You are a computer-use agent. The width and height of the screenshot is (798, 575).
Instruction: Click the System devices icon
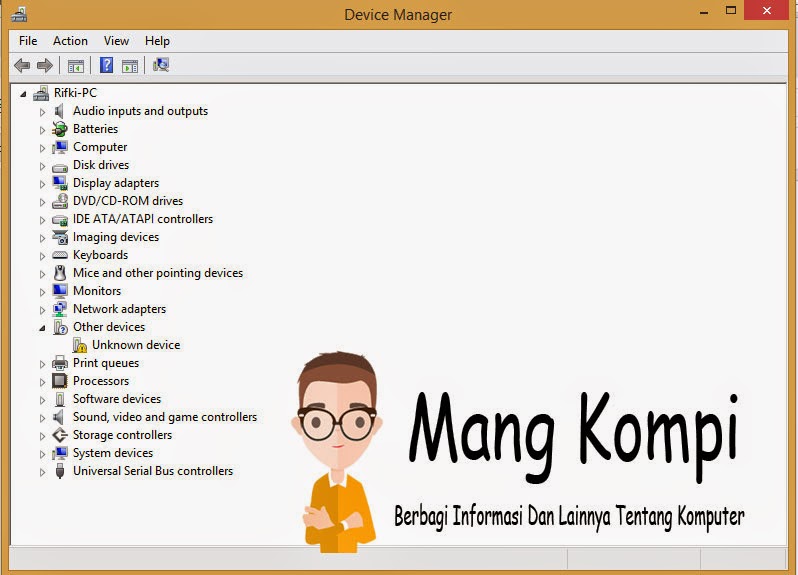(x=60, y=453)
